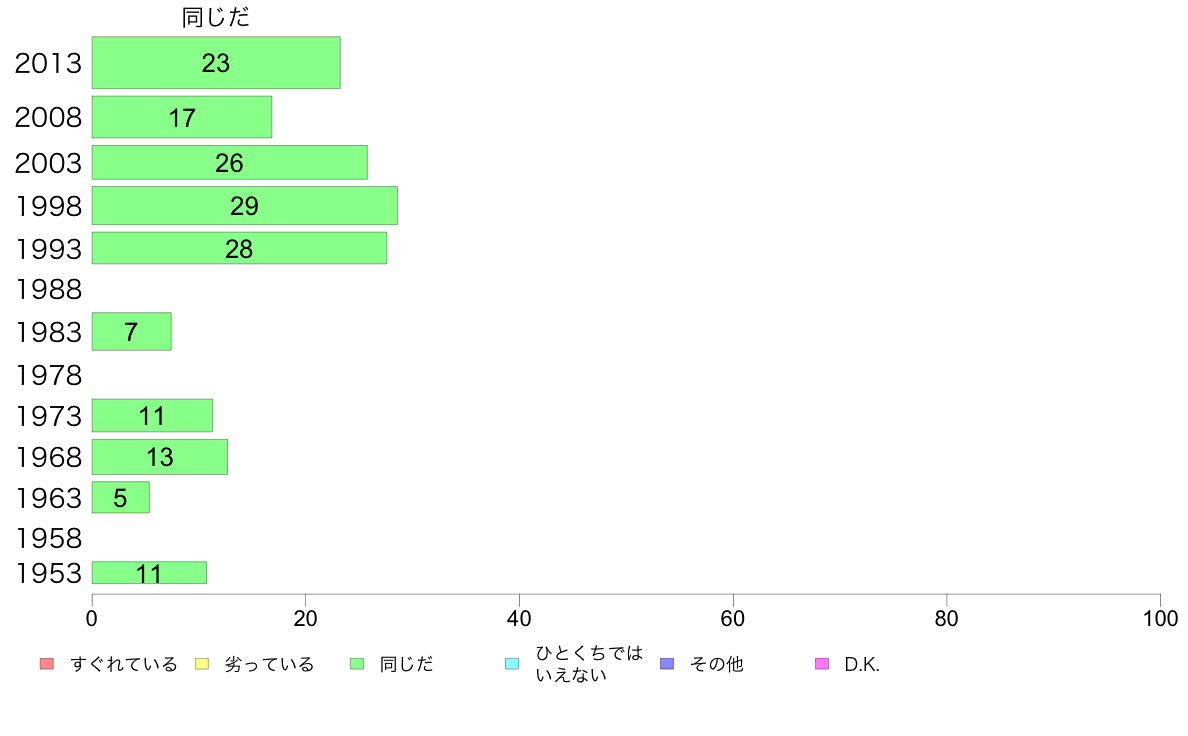Select the 2008 bar showing 17
Screen dimensions: 1188x736
pyautogui.click(x=182, y=117)
